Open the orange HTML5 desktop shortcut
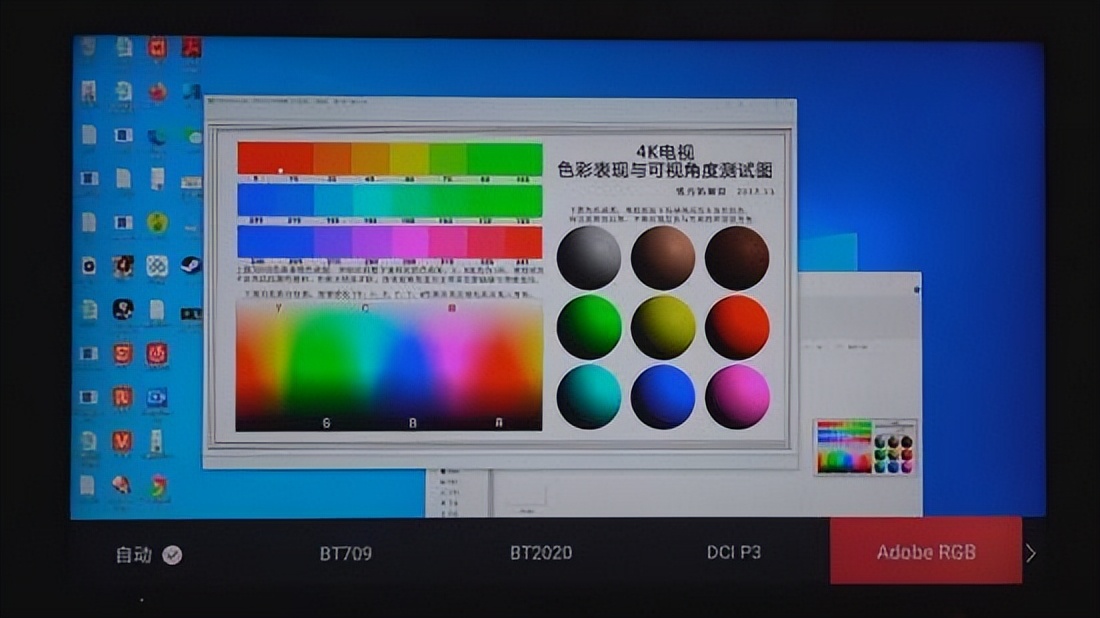This screenshot has width=1100, height=618. pyautogui.click(x=124, y=352)
